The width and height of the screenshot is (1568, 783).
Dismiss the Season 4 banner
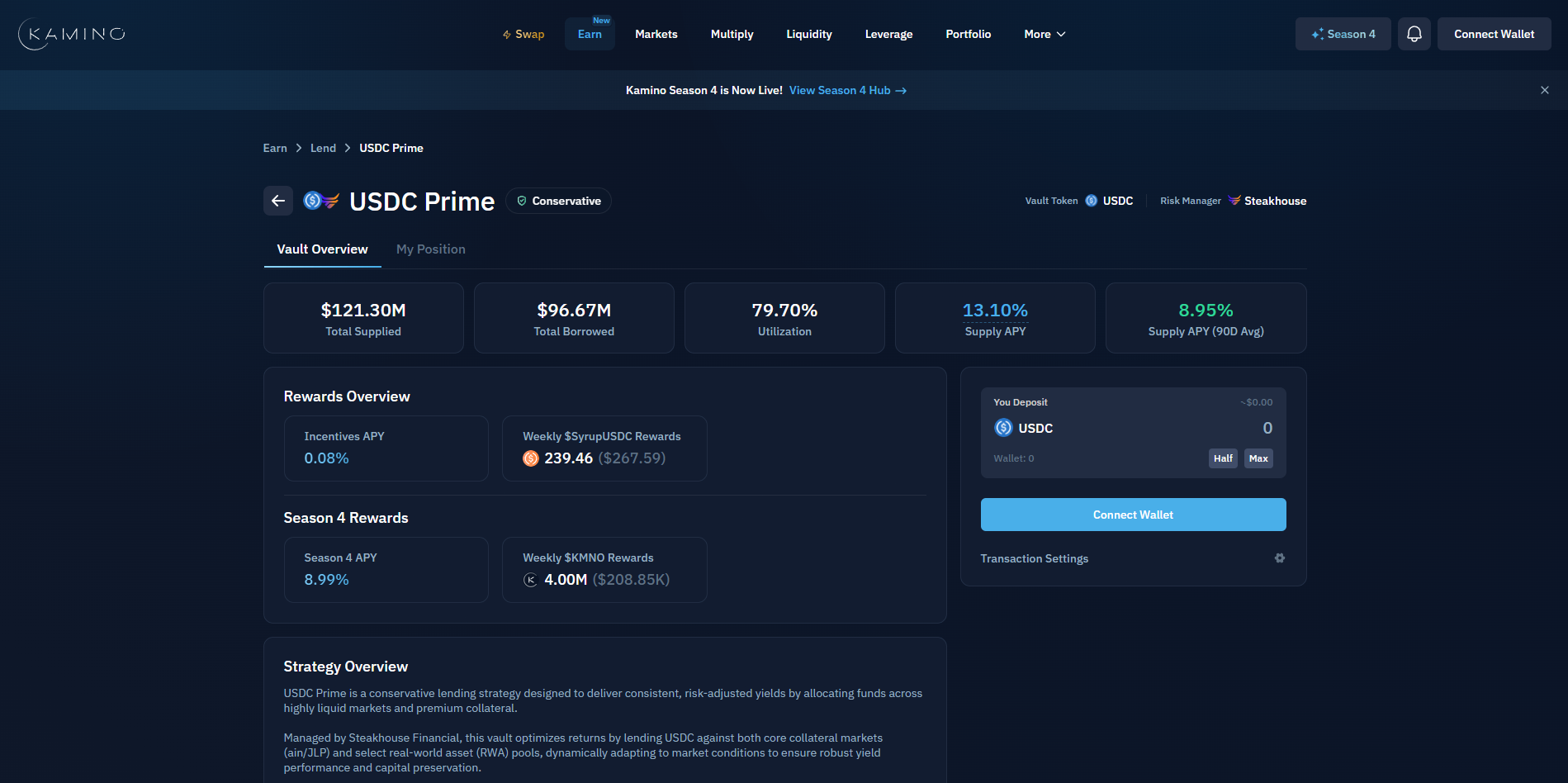tap(1544, 90)
